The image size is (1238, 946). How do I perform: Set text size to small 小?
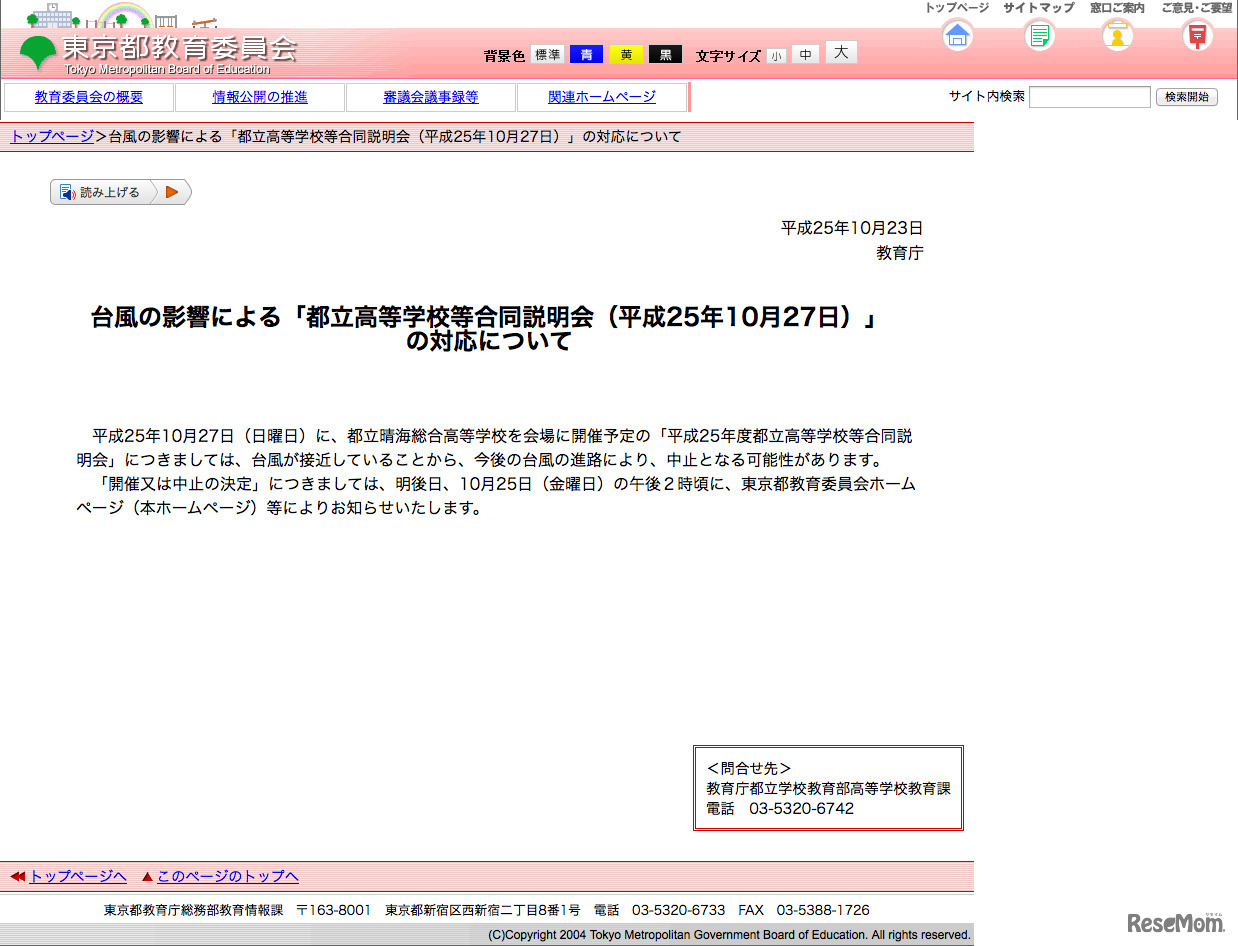coord(776,57)
